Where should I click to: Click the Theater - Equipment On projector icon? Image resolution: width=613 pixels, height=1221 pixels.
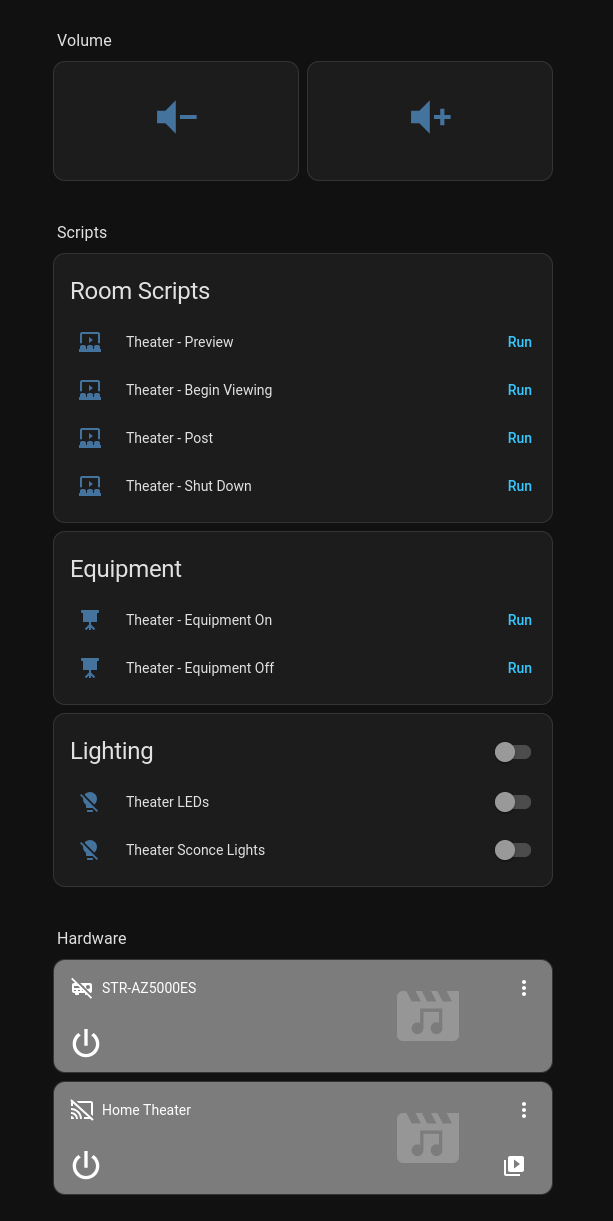tap(90, 620)
